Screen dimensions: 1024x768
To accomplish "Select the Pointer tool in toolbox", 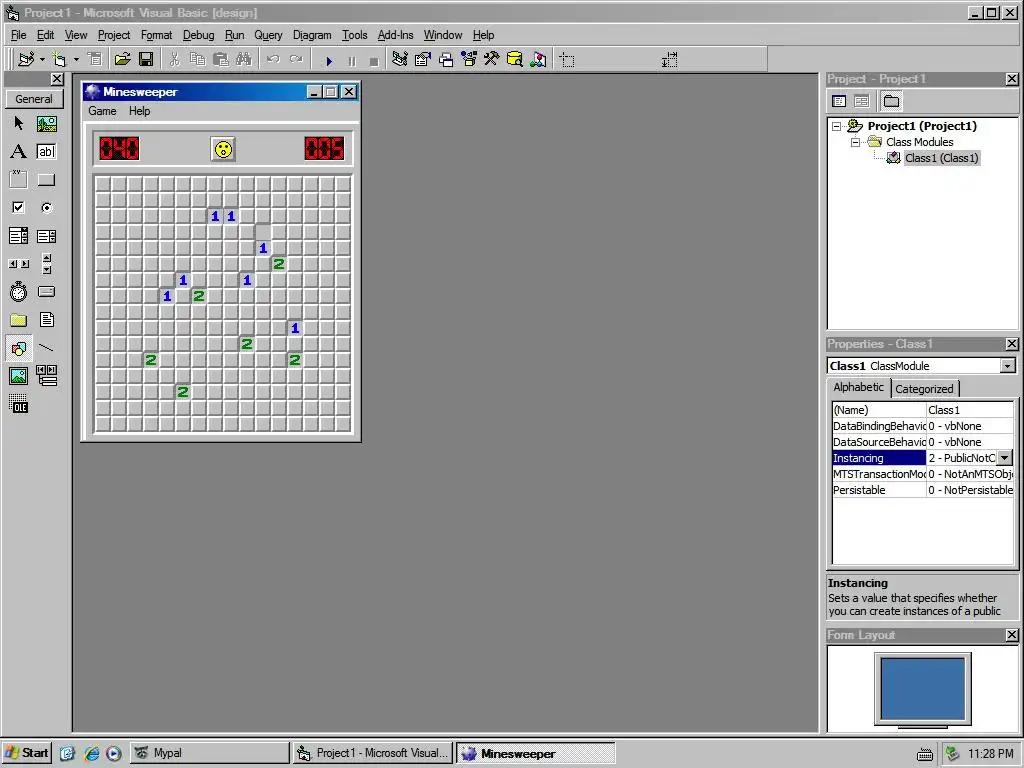I will (x=18, y=123).
